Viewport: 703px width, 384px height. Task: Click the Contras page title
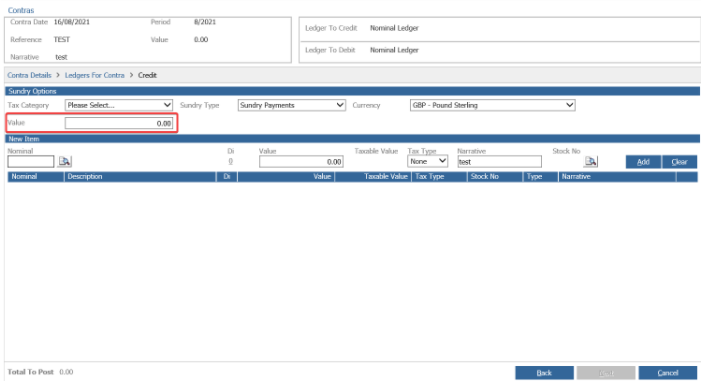[x=21, y=10]
